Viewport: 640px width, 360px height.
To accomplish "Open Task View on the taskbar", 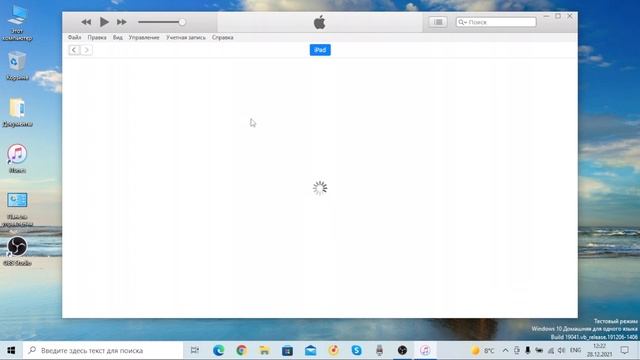I will pos(195,350).
